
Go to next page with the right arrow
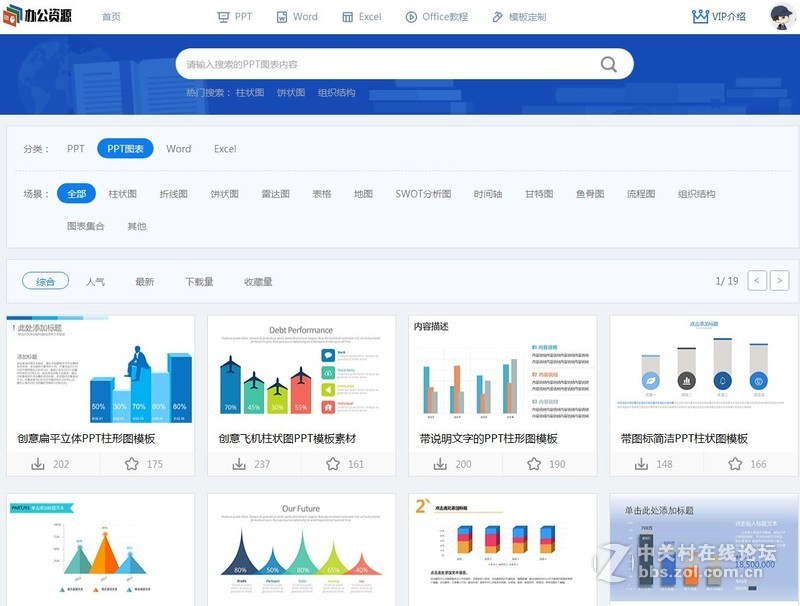[x=780, y=281]
